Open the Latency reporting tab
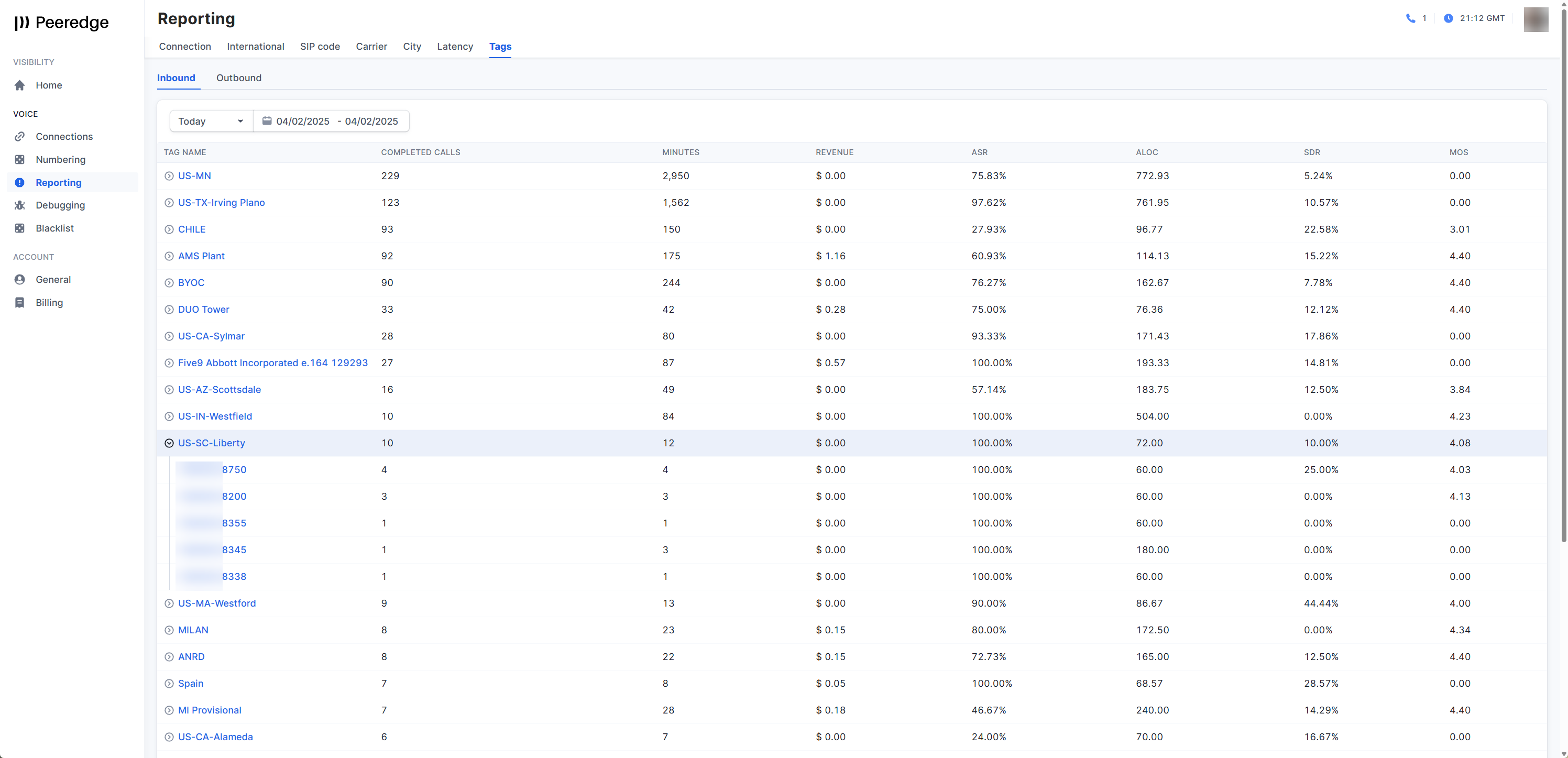The width and height of the screenshot is (1568, 758). (x=455, y=46)
